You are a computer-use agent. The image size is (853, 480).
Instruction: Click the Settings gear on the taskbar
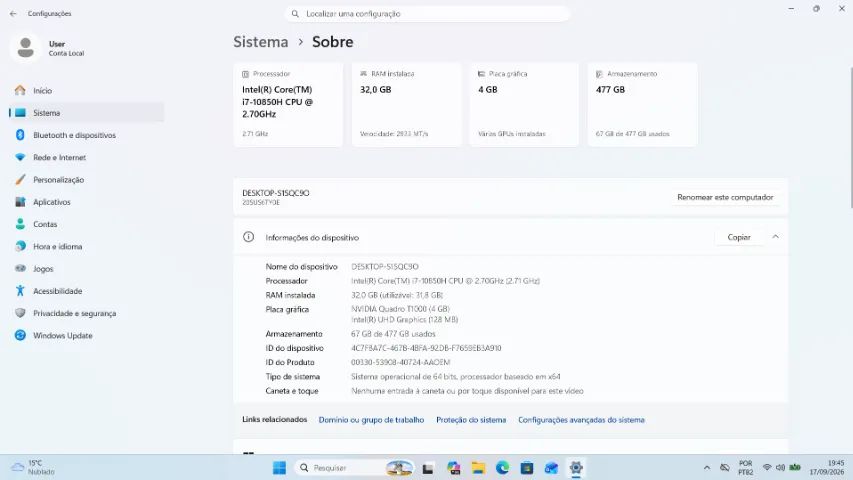pos(576,468)
